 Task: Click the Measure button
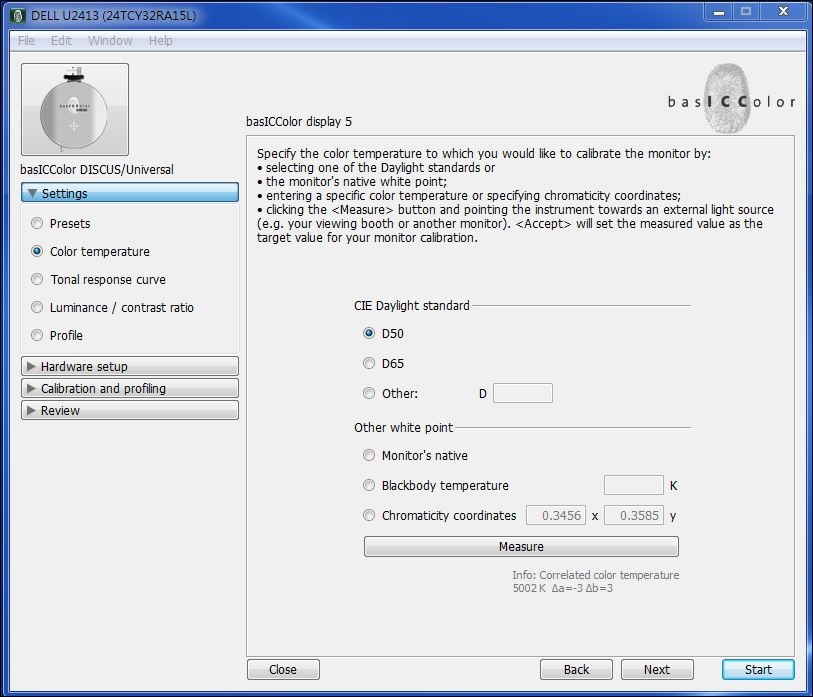click(521, 547)
